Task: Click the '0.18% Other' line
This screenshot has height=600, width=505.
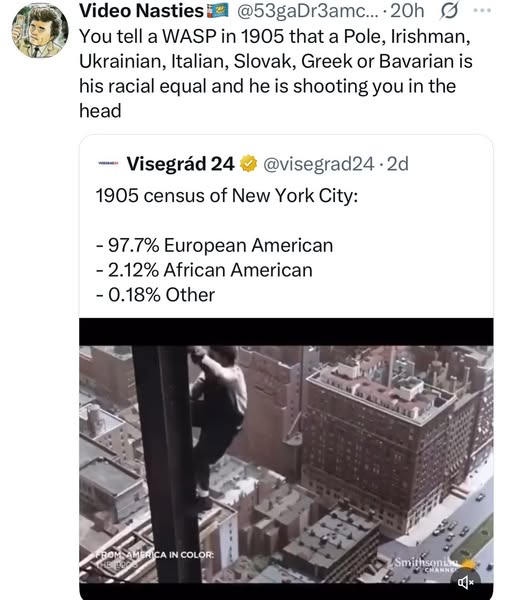Action: click(x=155, y=295)
